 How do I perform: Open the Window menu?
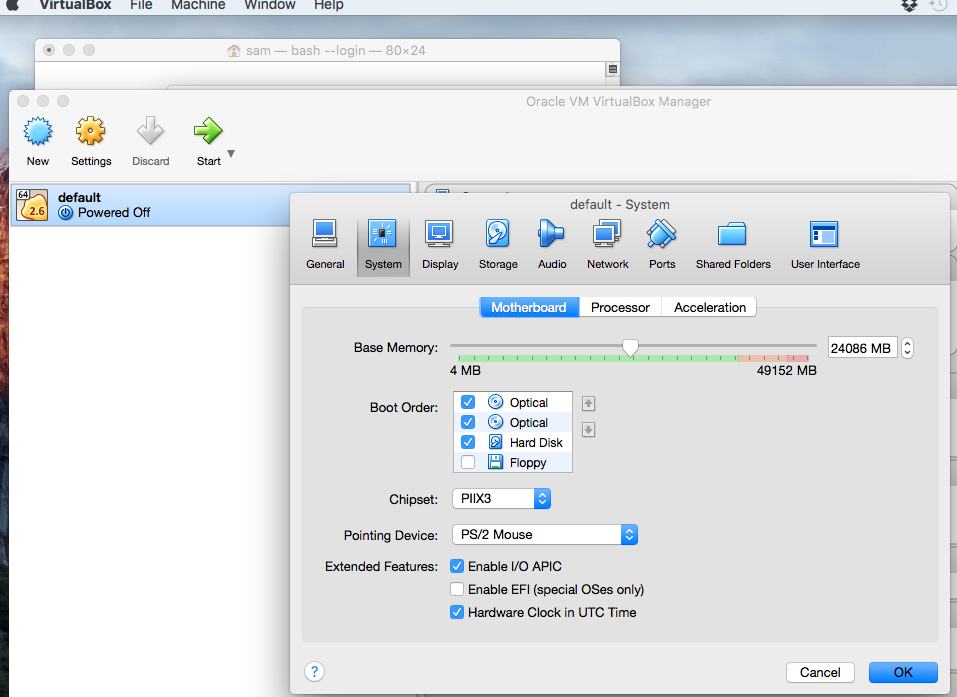[x=270, y=5]
